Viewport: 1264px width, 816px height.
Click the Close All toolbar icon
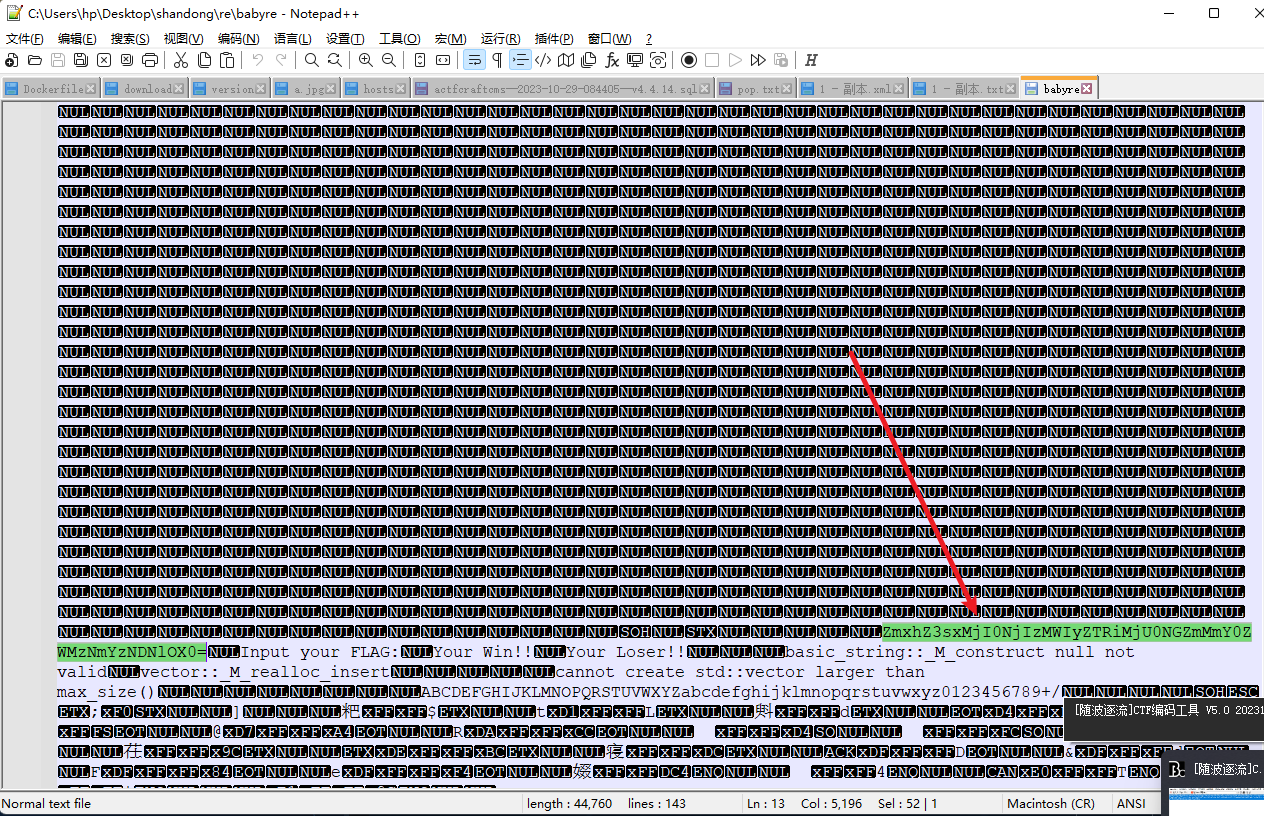pyautogui.click(x=127, y=60)
